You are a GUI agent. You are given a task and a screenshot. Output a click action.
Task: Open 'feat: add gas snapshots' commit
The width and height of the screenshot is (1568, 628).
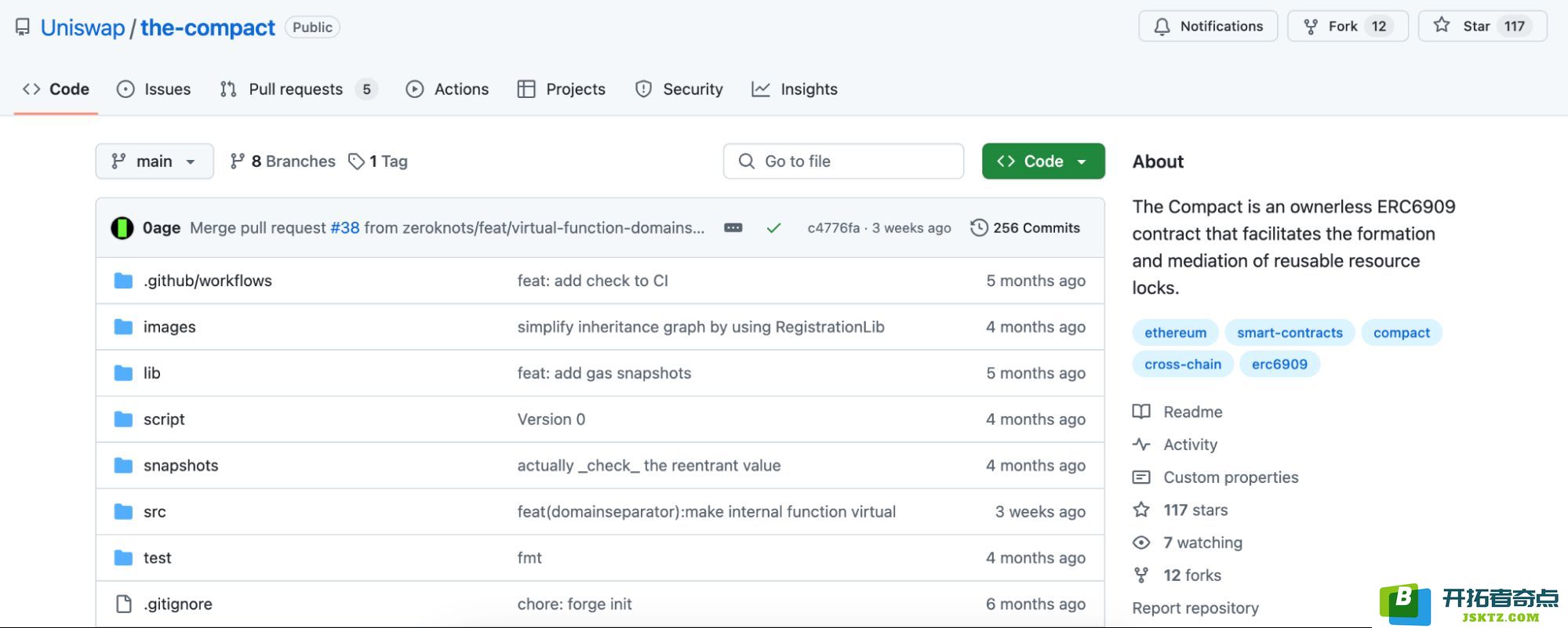[x=604, y=373]
